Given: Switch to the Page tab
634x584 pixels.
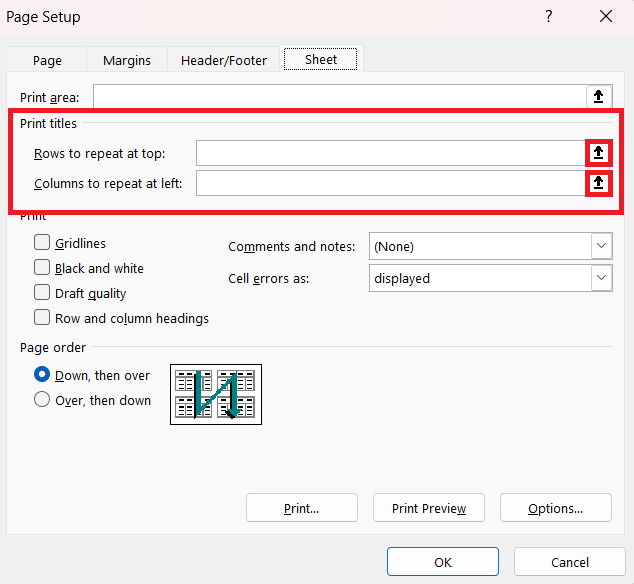Looking at the screenshot, I should click(47, 60).
